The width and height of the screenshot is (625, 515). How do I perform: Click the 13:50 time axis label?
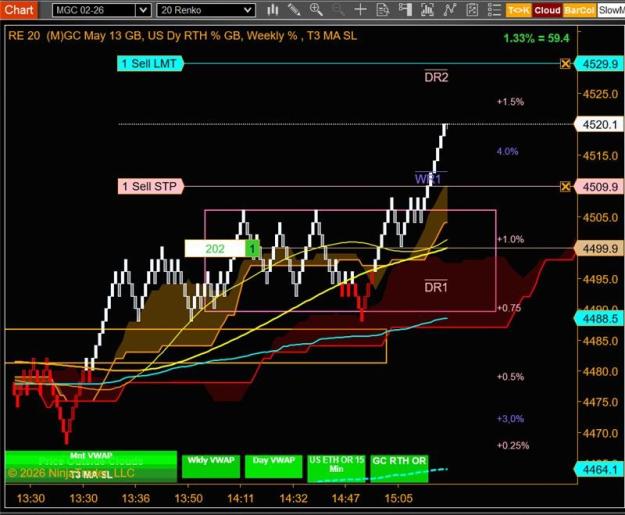coord(189,498)
